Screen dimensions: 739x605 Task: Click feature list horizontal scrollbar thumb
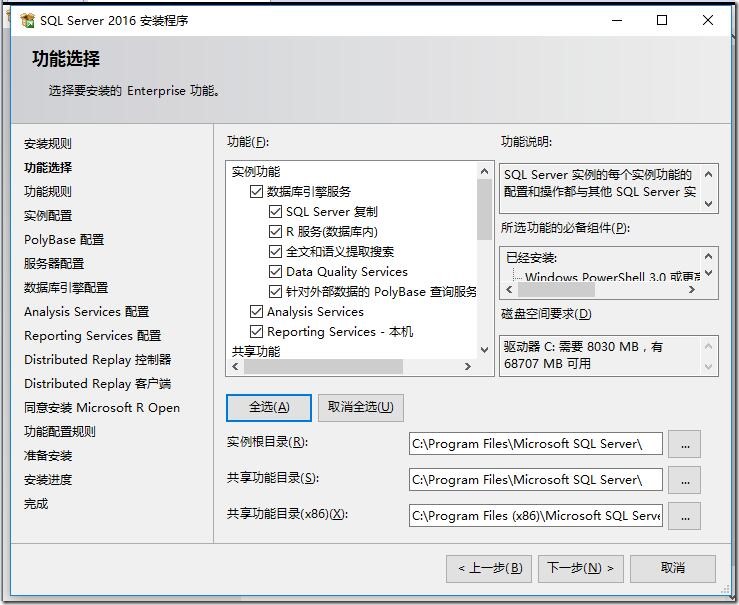[x=323, y=367]
